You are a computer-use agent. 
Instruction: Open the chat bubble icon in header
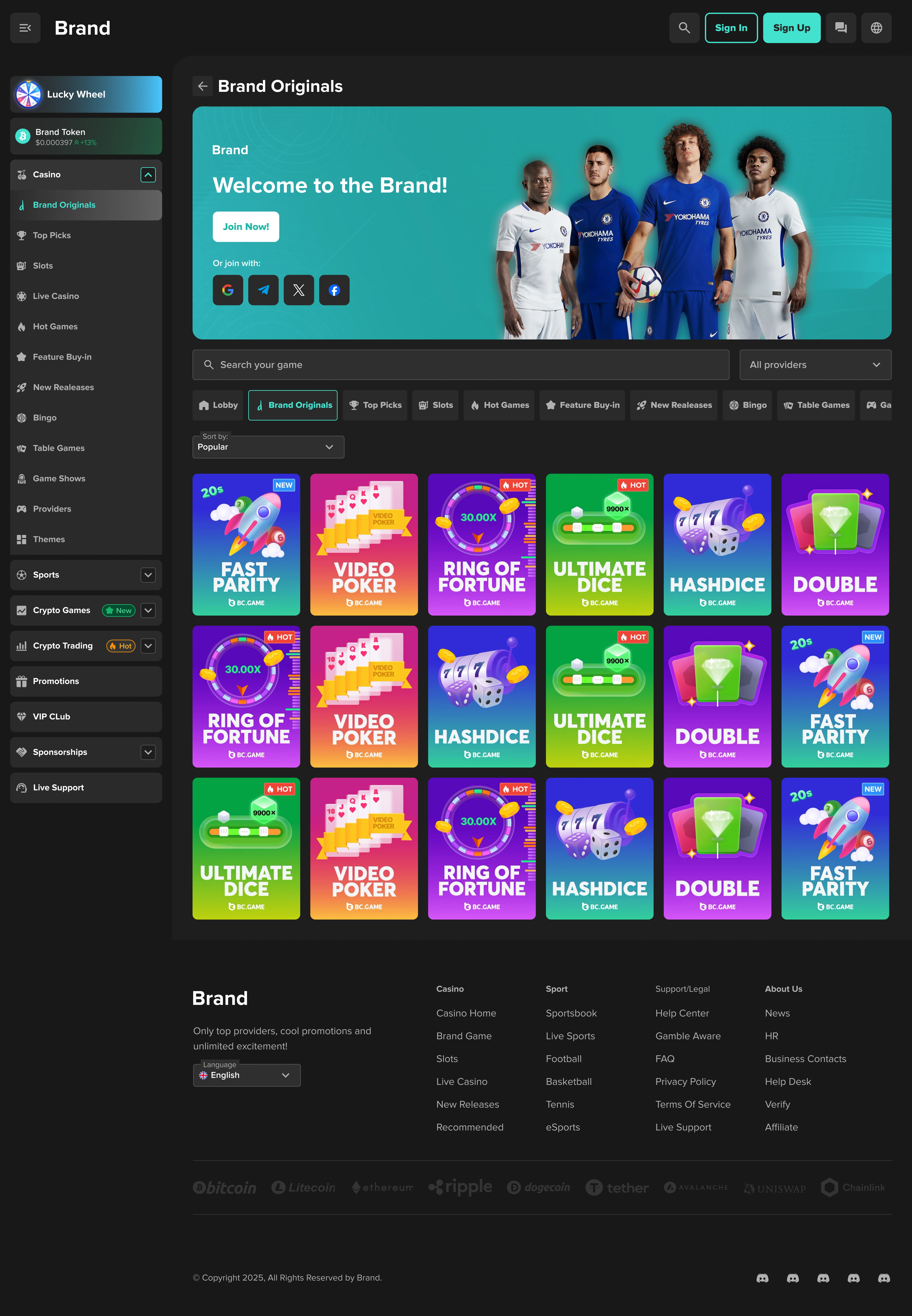tap(841, 28)
